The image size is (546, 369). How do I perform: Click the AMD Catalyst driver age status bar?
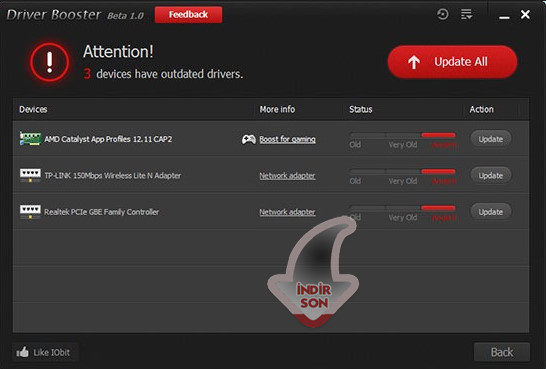(403, 135)
